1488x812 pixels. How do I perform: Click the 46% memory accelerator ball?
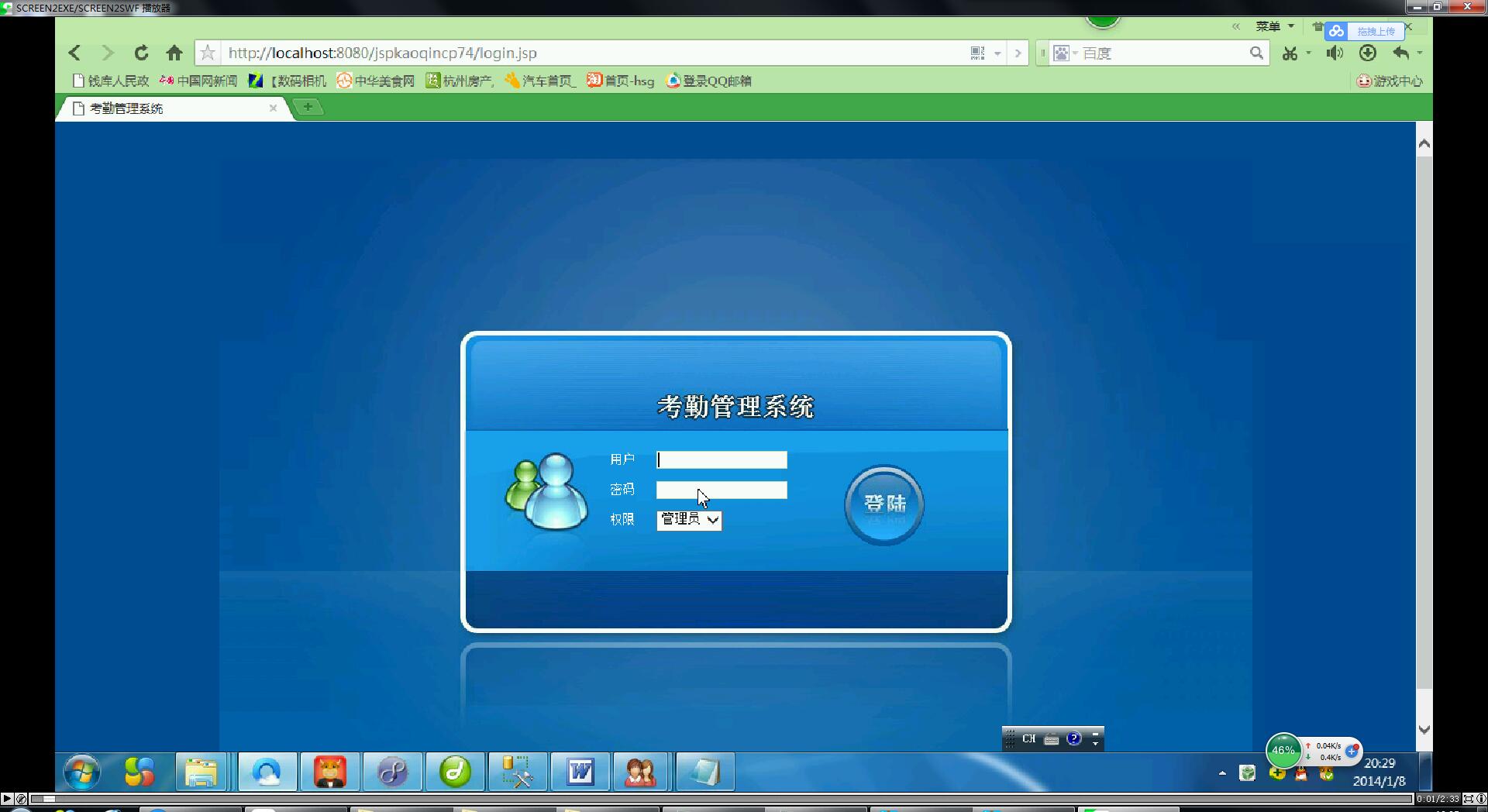(x=1283, y=750)
